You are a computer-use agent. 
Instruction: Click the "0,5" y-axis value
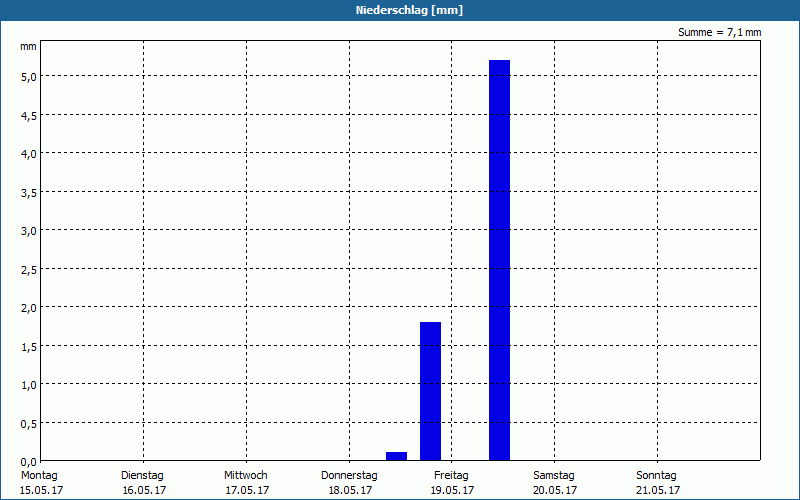[28, 424]
